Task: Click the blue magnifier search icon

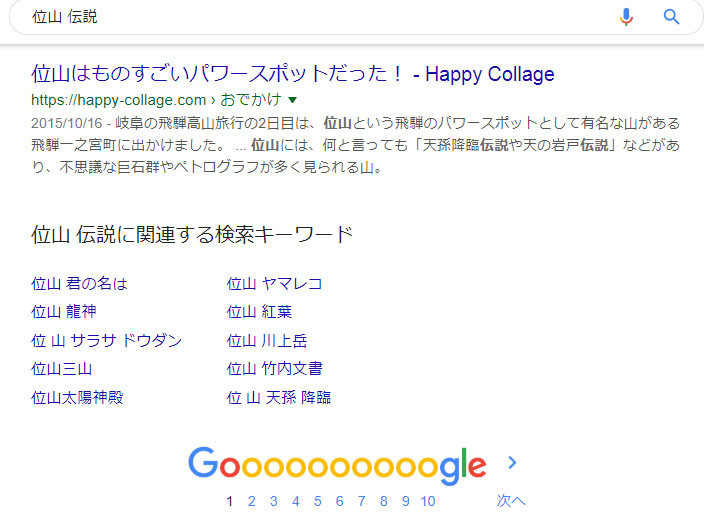Action: 671,17
